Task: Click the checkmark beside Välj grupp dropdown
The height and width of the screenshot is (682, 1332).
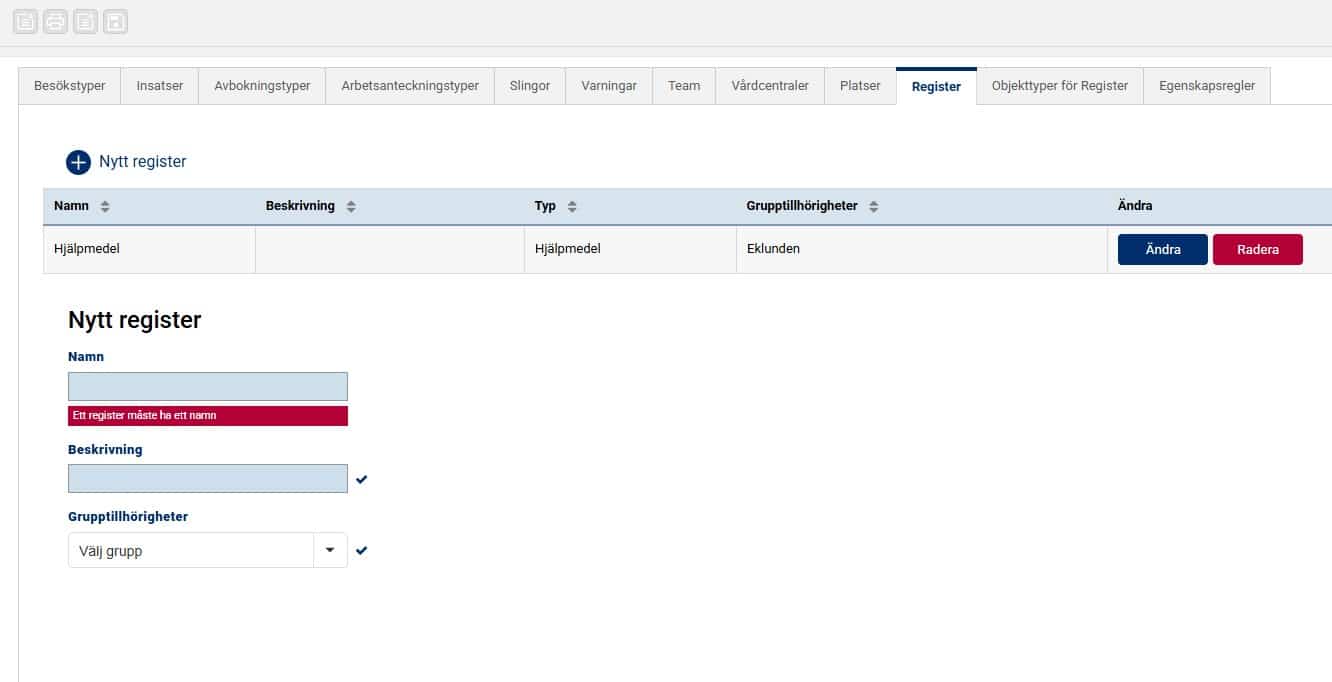Action: (x=361, y=550)
